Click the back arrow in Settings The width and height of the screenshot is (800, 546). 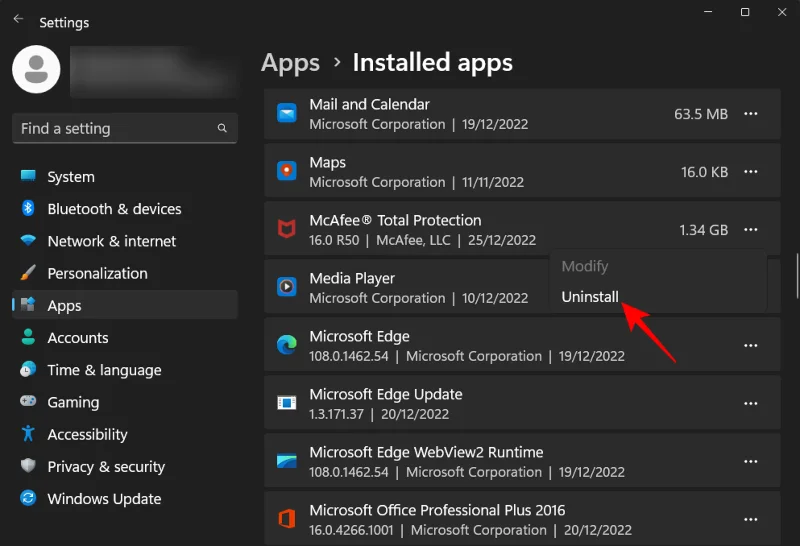click(18, 19)
